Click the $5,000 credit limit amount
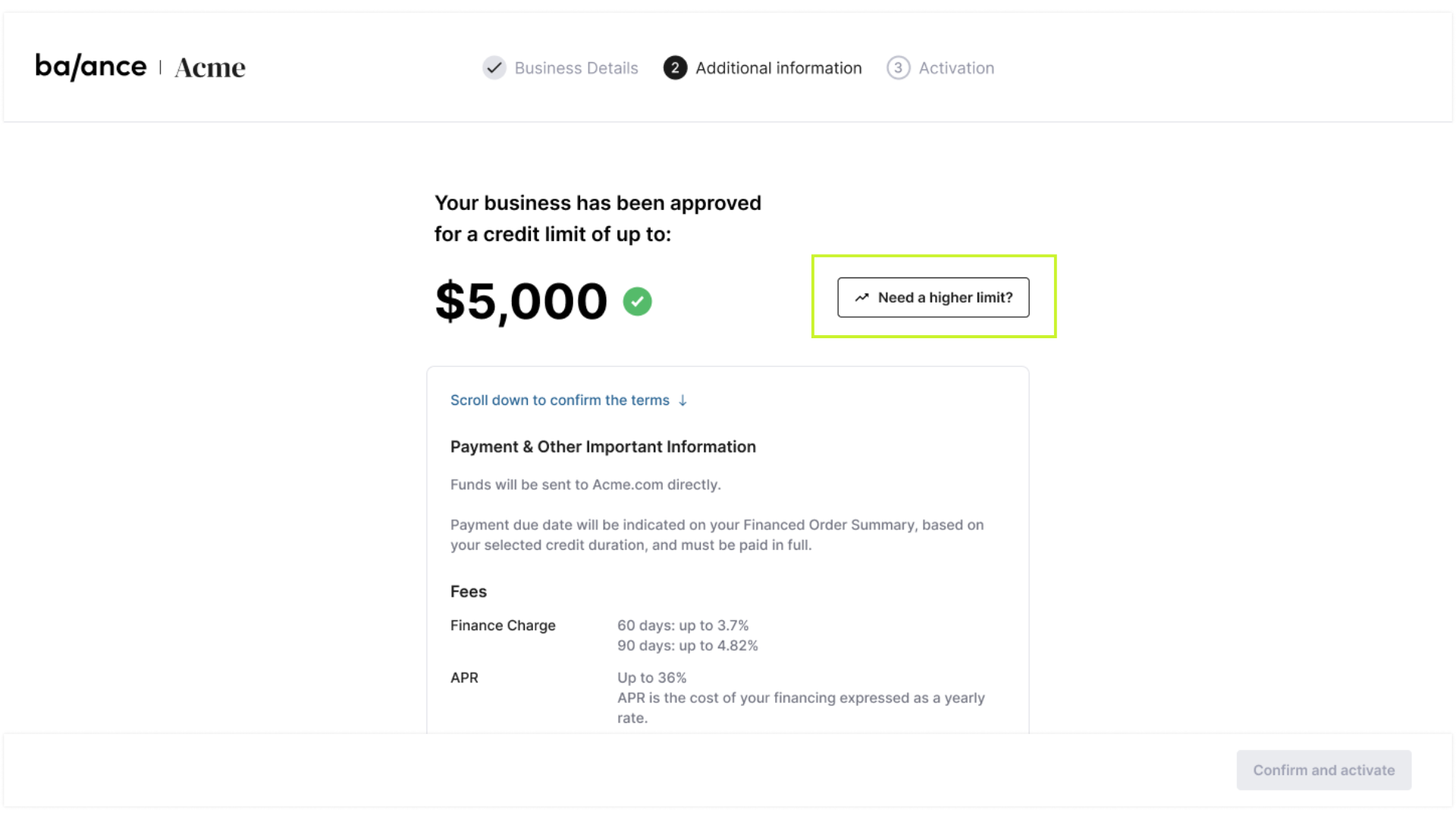 tap(521, 301)
